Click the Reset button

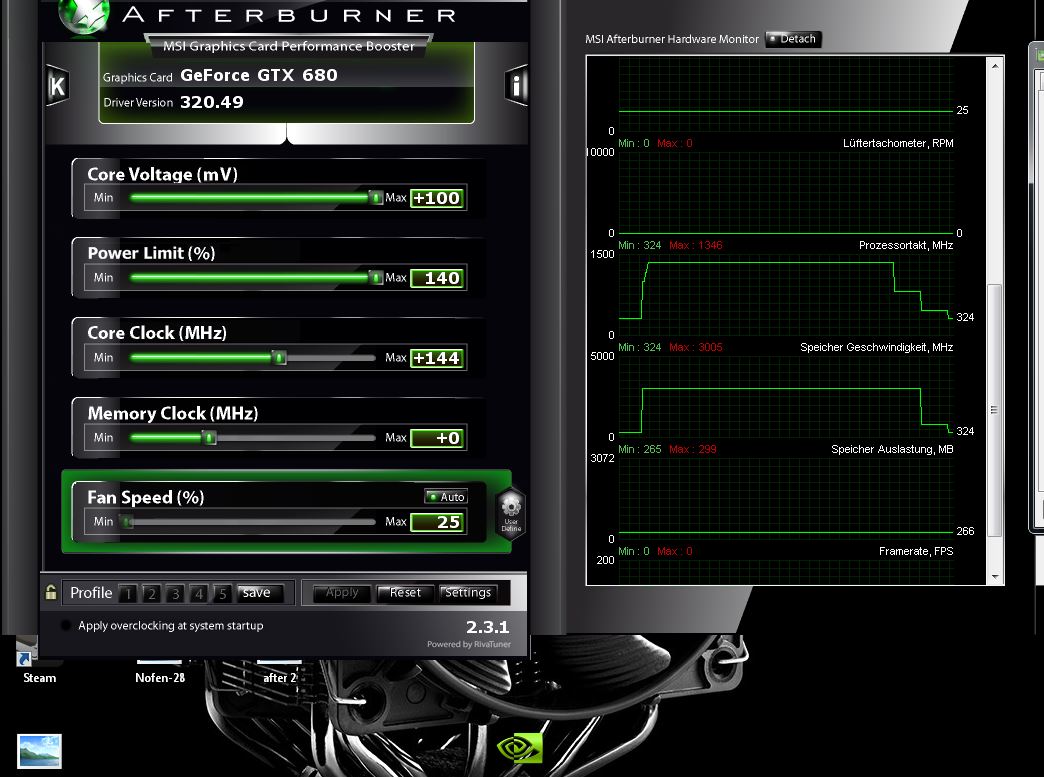pyautogui.click(x=405, y=593)
